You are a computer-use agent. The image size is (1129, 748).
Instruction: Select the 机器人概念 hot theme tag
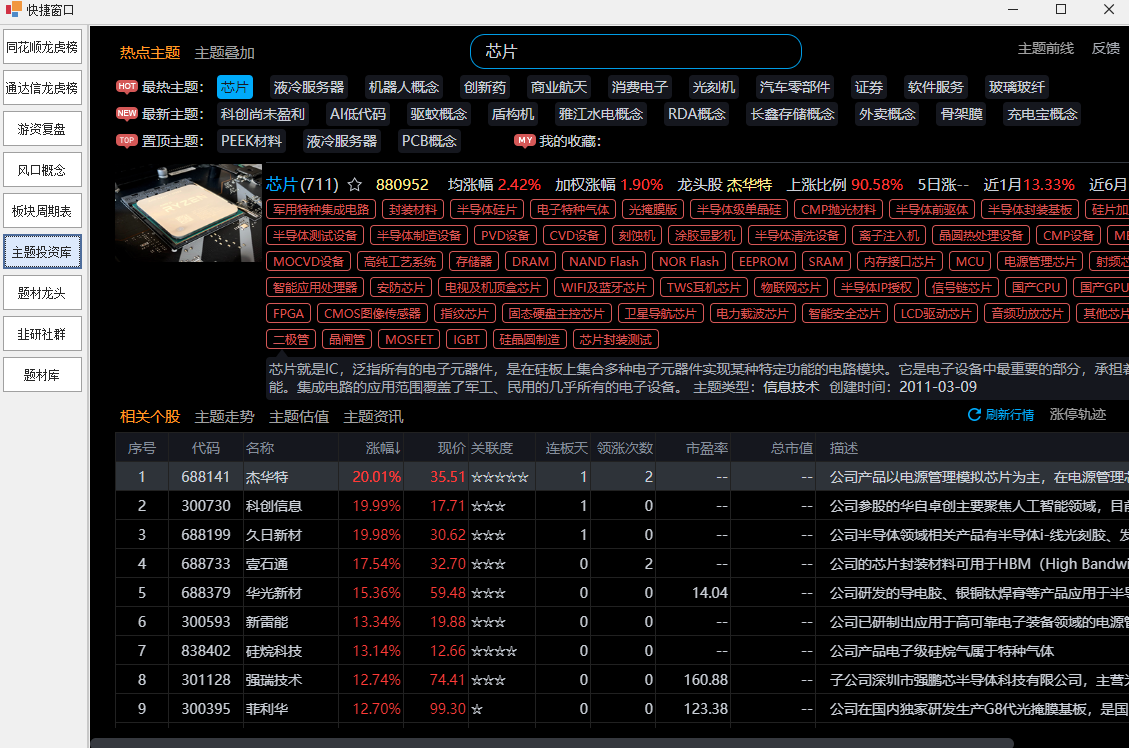pyautogui.click(x=403, y=87)
